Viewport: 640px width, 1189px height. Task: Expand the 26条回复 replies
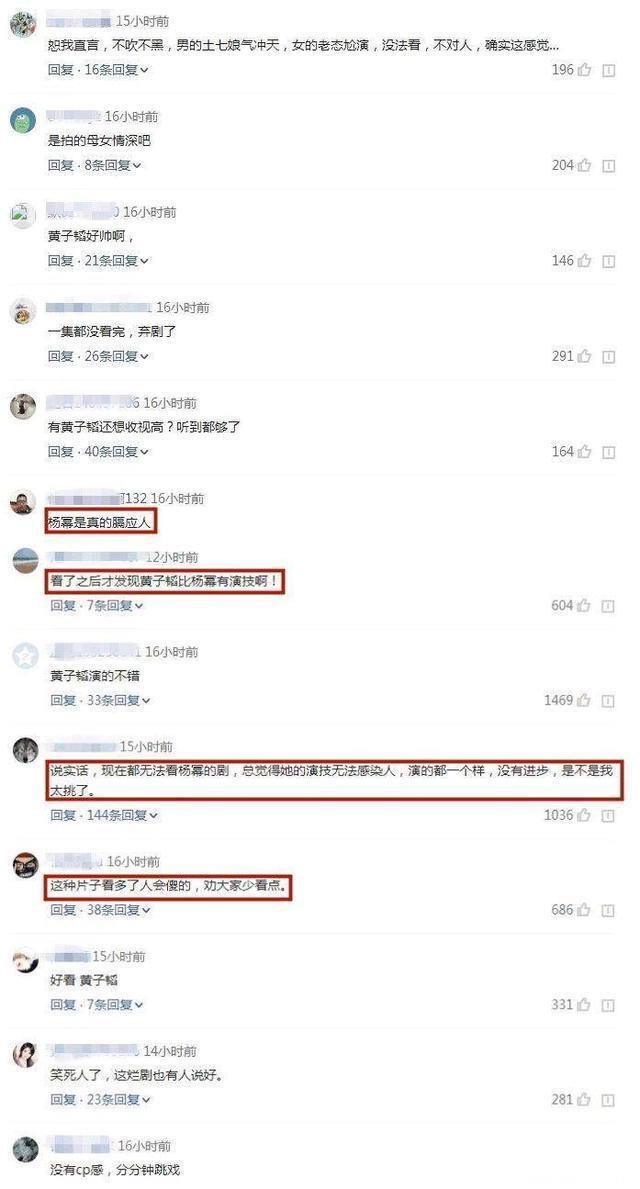tap(117, 356)
